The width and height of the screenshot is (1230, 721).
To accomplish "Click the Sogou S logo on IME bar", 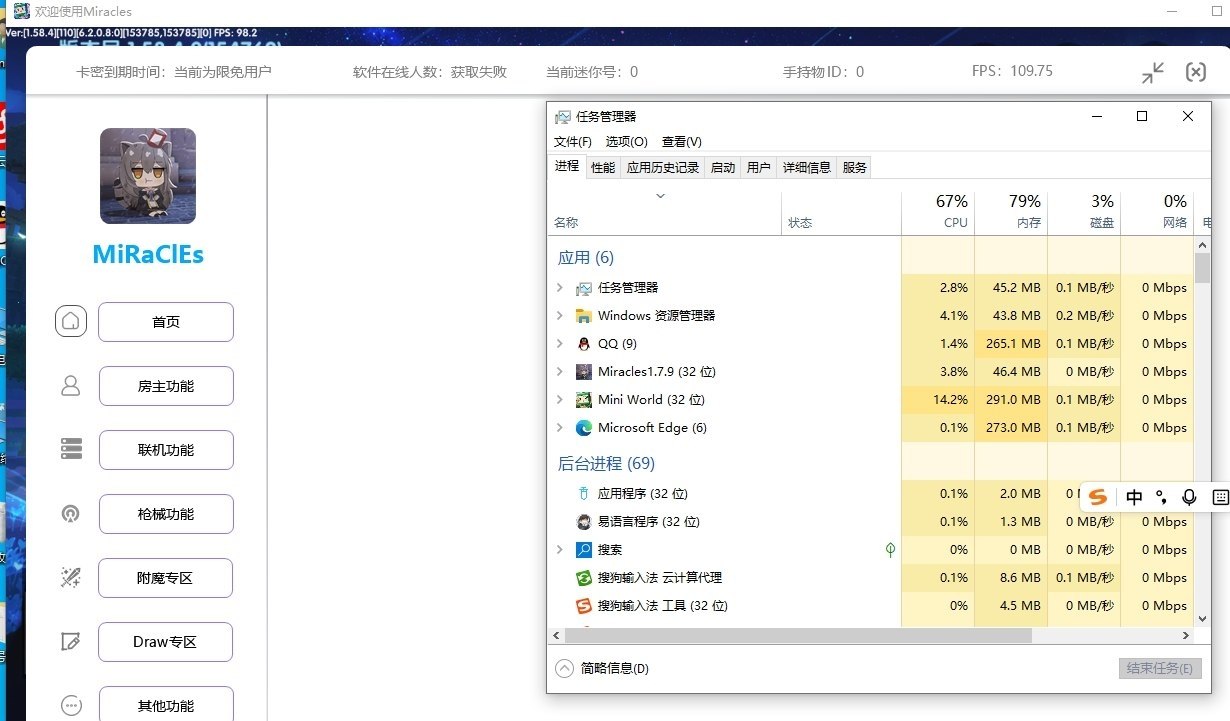I will 1098,497.
